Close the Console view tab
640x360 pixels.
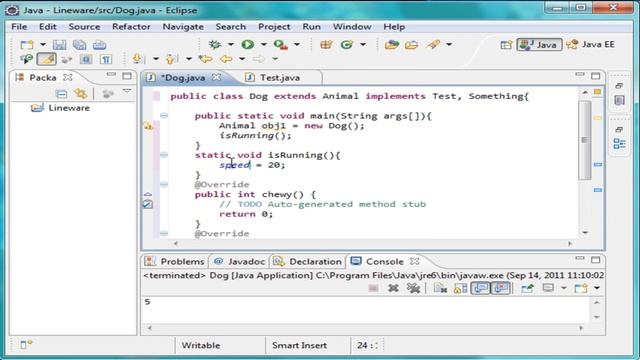tap(415, 261)
